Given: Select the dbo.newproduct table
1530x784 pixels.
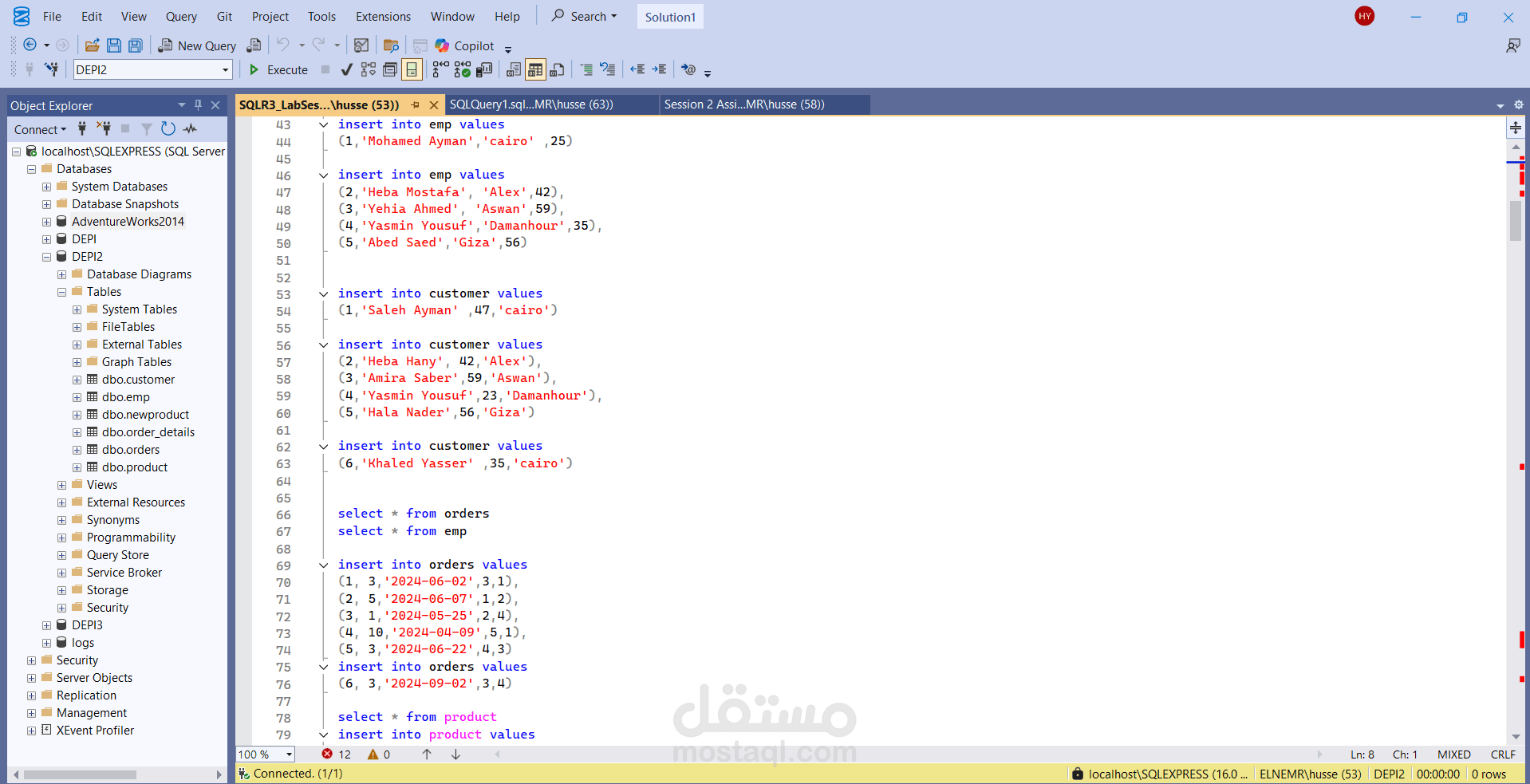Looking at the screenshot, I should (x=146, y=415).
